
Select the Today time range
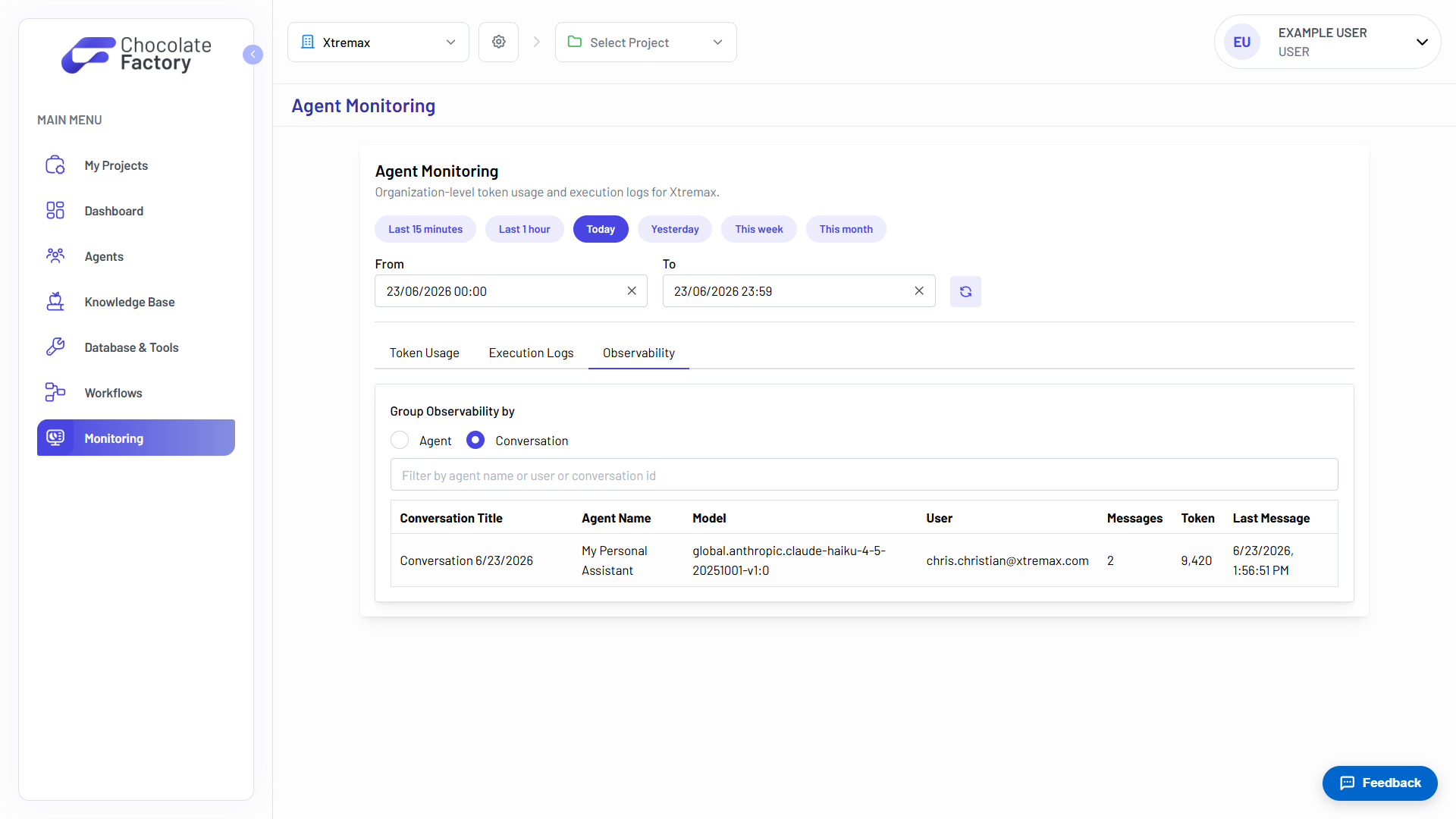(x=601, y=229)
